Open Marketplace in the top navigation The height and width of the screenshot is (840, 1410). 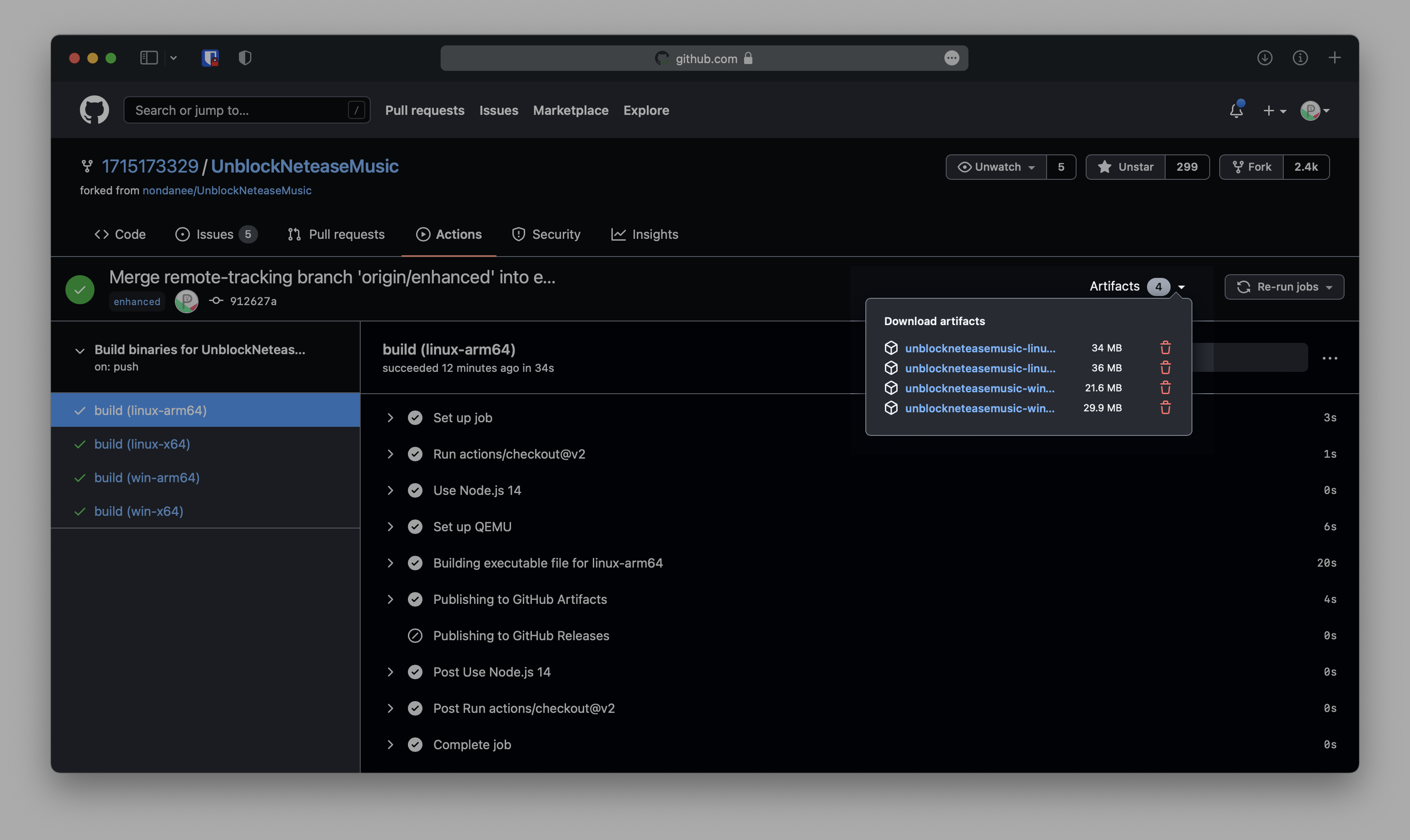[x=571, y=110]
